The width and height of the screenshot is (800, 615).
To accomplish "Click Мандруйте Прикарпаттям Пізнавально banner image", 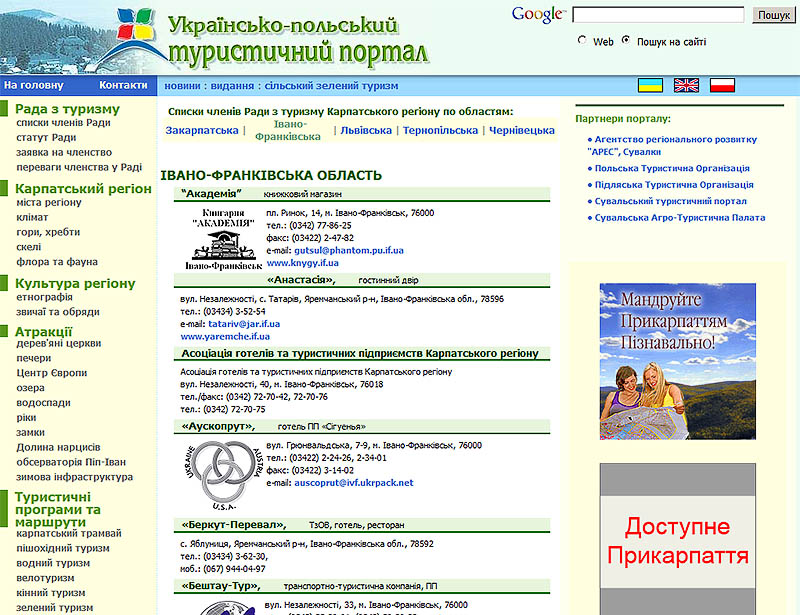I will coord(678,361).
